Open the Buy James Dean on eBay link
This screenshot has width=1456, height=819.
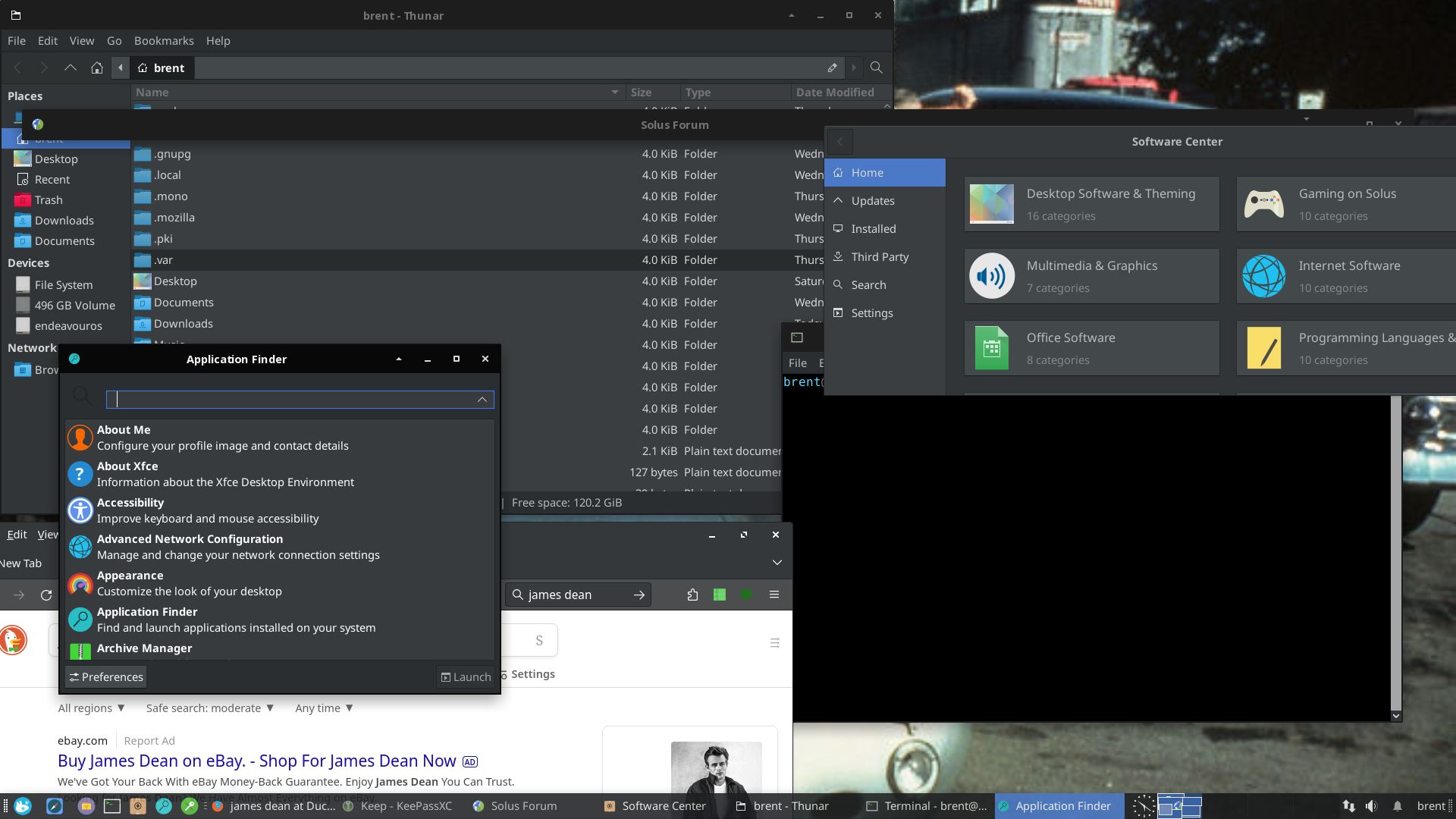(x=257, y=761)
